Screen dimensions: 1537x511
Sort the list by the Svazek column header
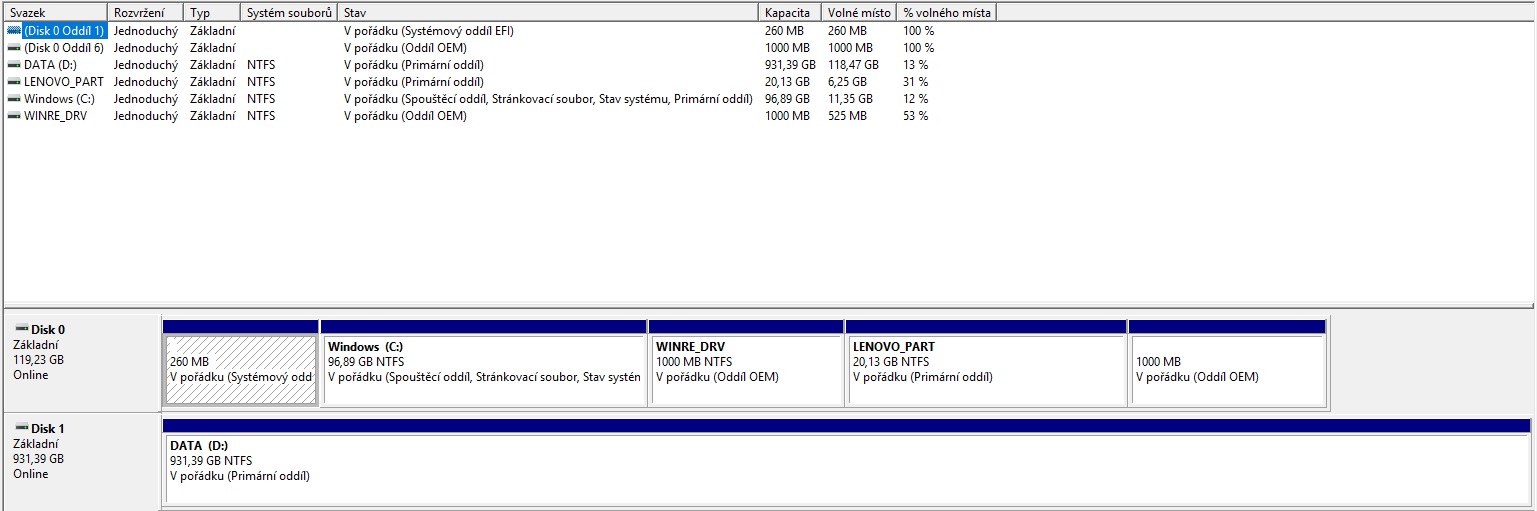point(54,12)
